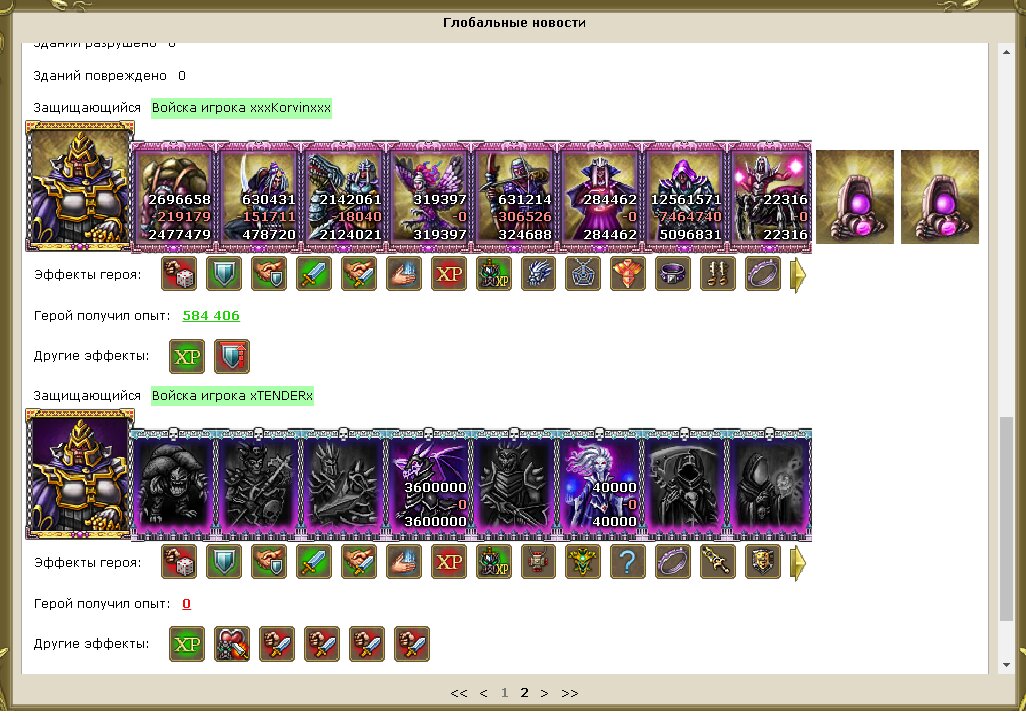Click the xxxKorvinxxx hero portrait
Image resolution: width=1026 pixels, height=716 pixels.
80,187
